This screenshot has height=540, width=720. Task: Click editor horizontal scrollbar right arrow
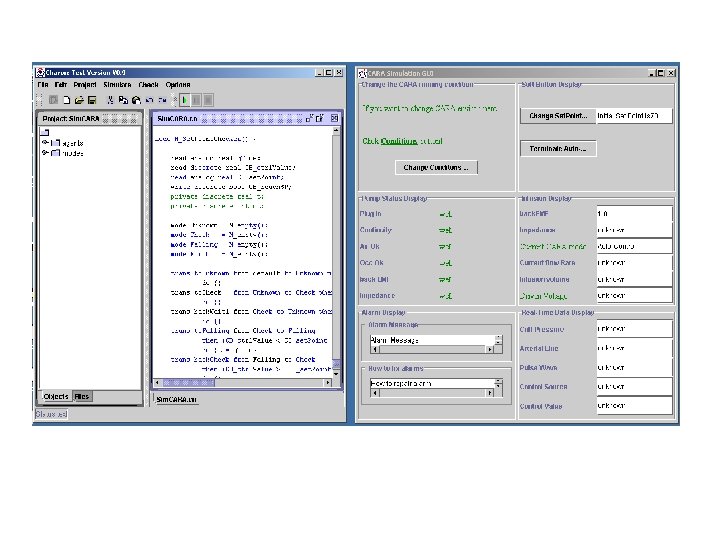pyautogui.click(x=328, y=382)
